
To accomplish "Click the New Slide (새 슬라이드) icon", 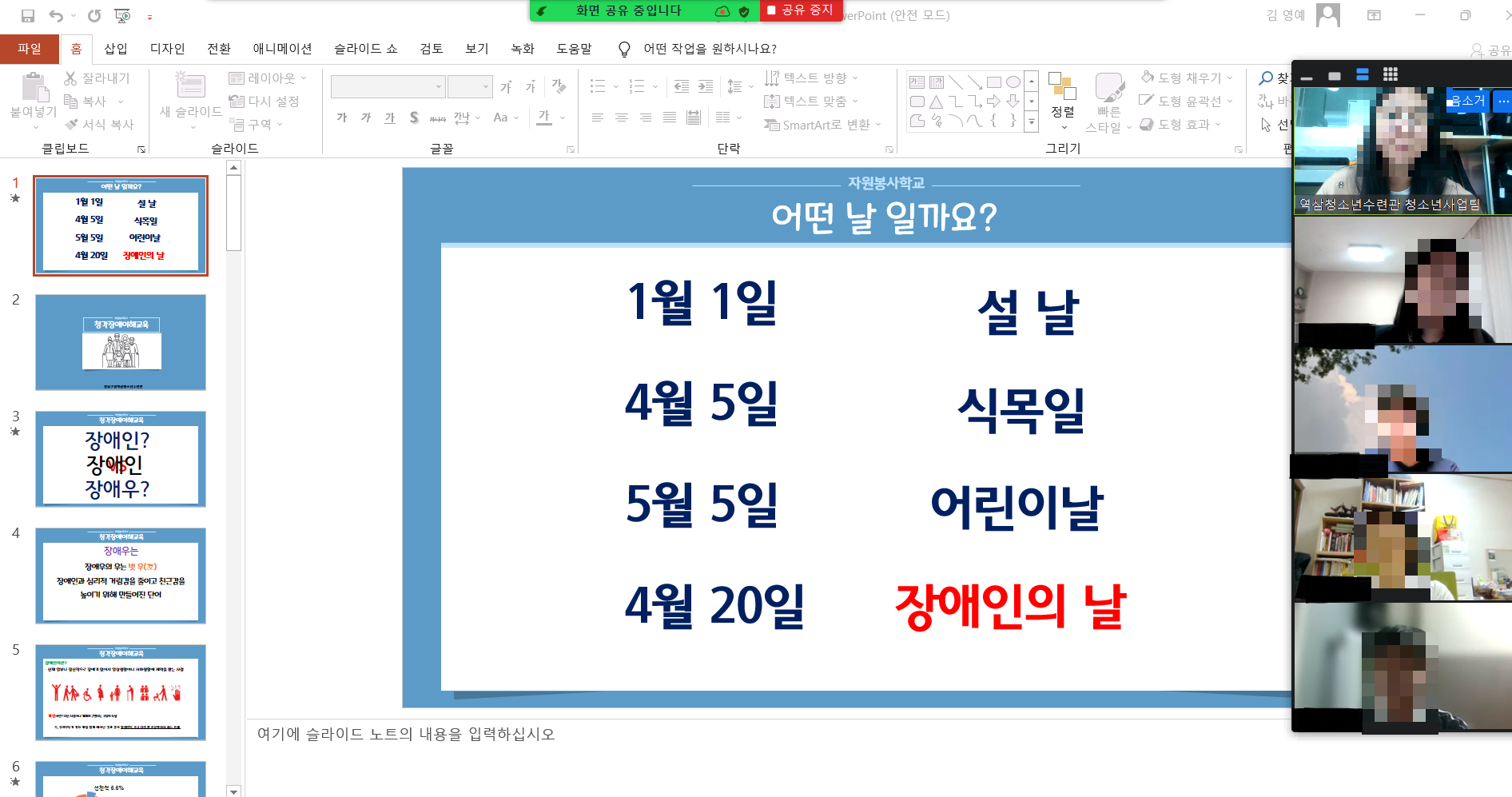I will point(190,86).
